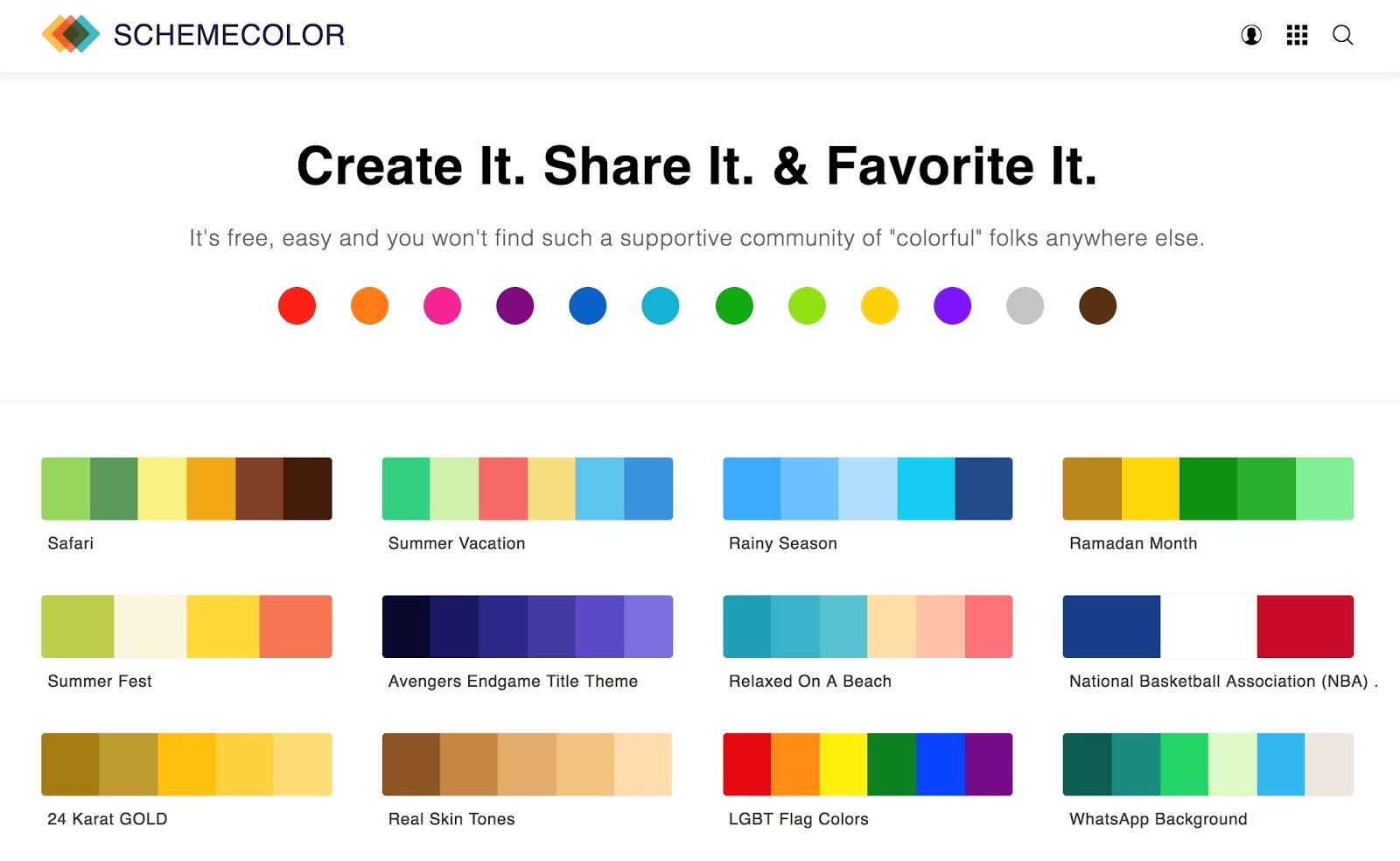Image resolution: width=1400 pixels, height=861 pixels.
Task: Click the search magnifier icon
Action: click(x=1343, y=35)
